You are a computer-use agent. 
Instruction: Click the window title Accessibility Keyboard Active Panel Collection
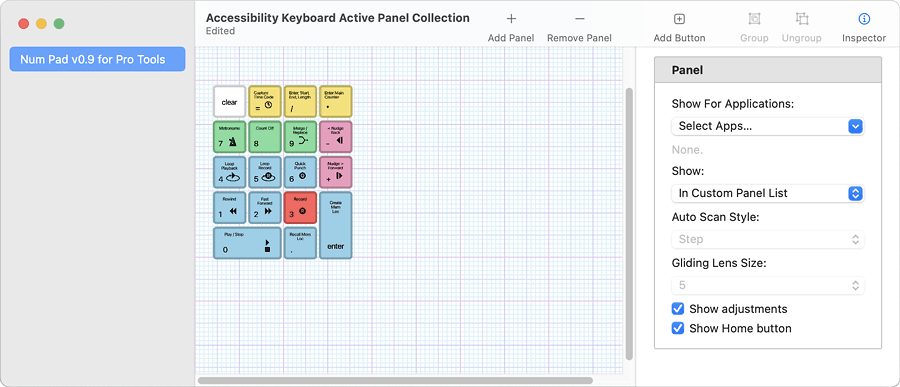pyautogui.click(x=338, y=18)
